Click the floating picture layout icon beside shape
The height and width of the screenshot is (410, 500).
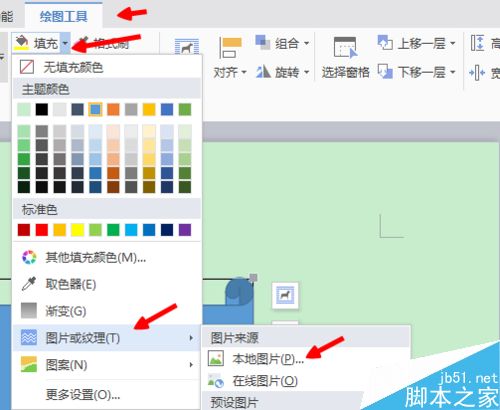click(x=285, y=295)
